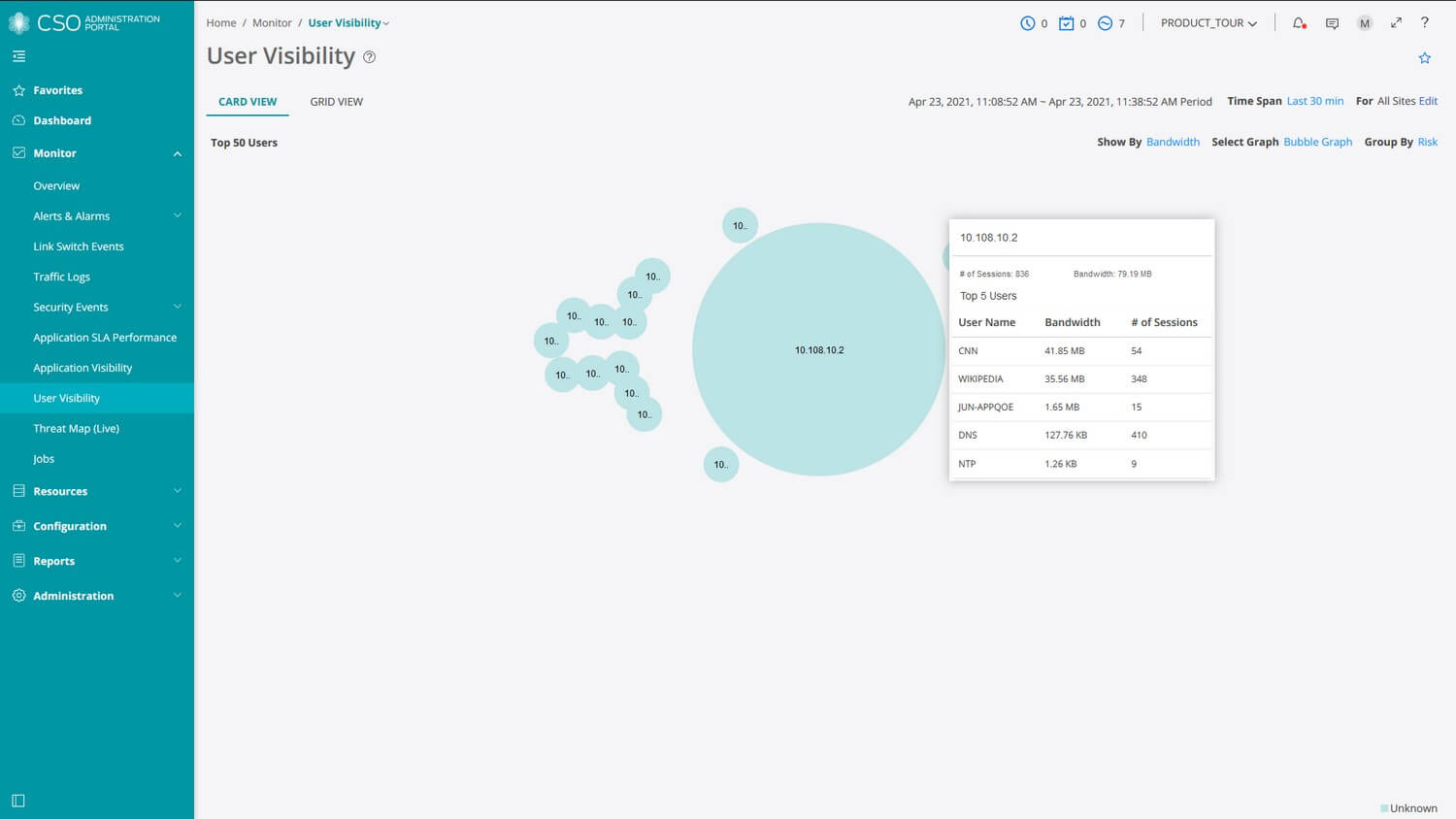Open Traffic Logs from the sidebar menu
The width and height of the screenshot is (1456, 819).
[61, 277]
